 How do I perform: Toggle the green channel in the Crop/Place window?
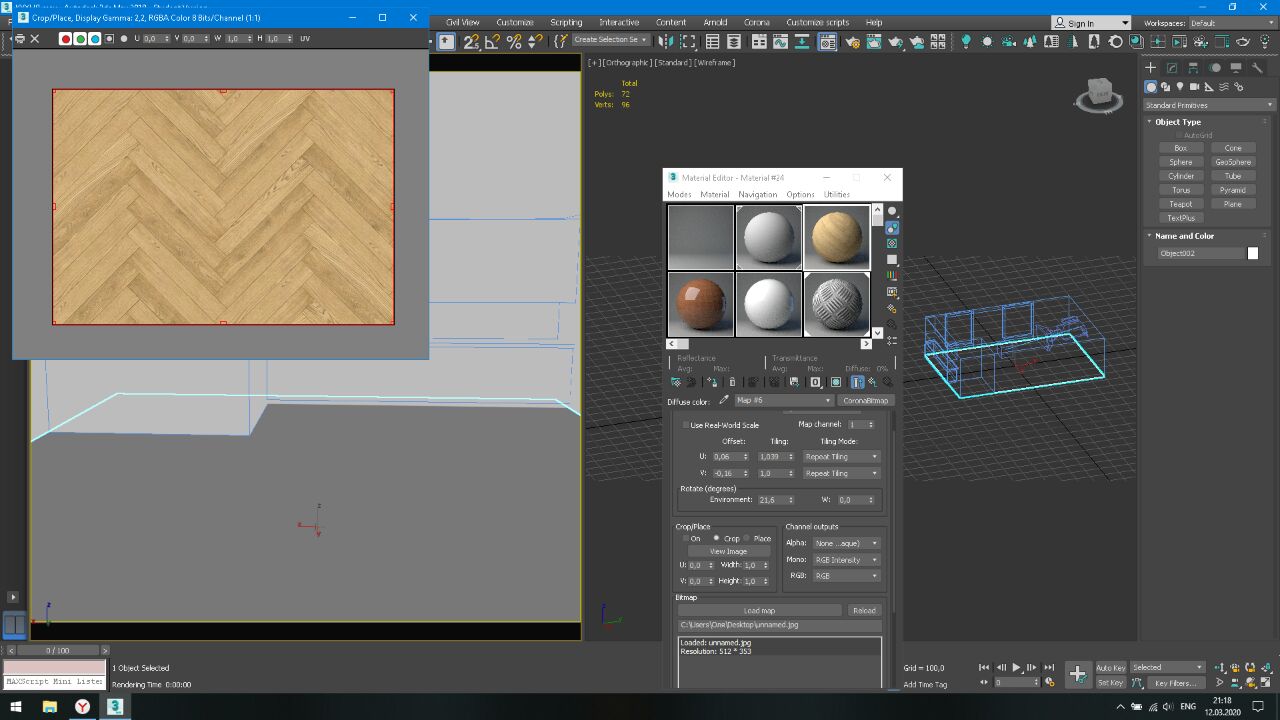coord(80,39)
